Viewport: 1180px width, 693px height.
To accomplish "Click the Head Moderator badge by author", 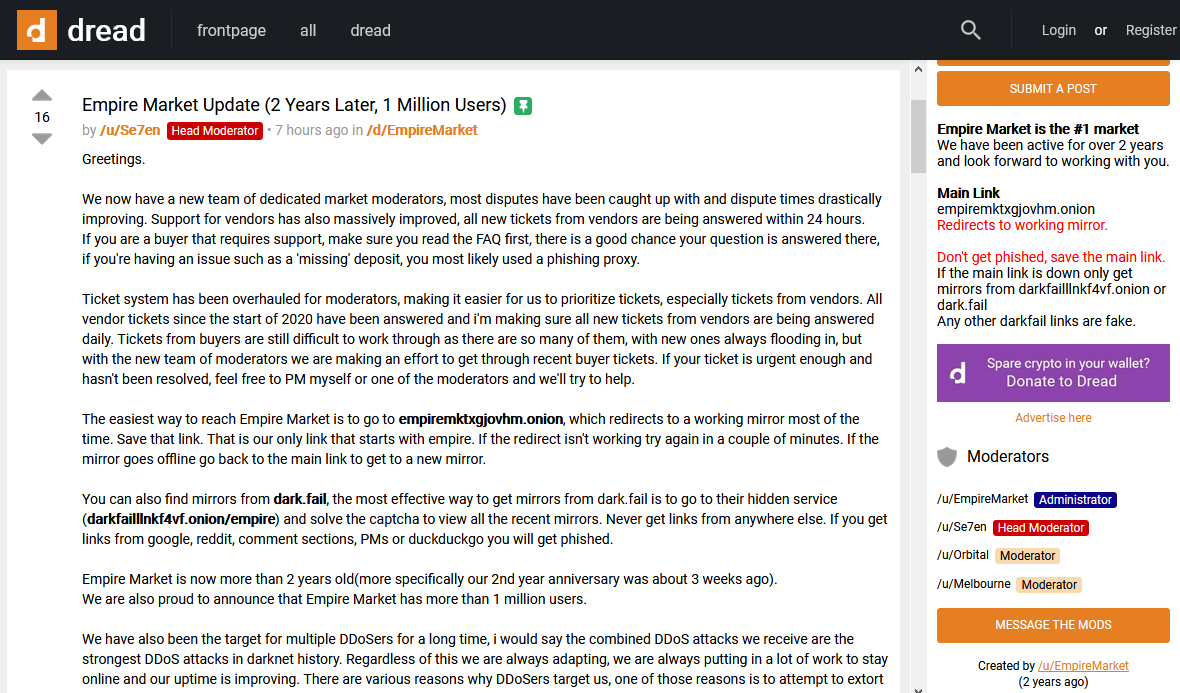I will tap(214, 131).
